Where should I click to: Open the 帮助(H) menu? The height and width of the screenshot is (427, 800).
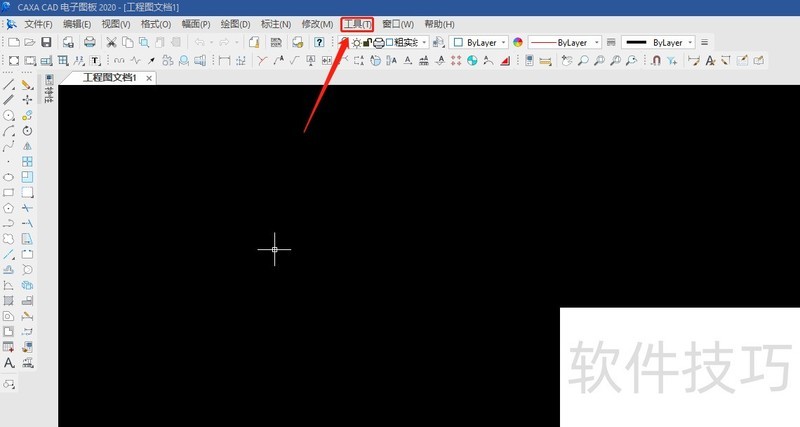(x=439, y=24)
